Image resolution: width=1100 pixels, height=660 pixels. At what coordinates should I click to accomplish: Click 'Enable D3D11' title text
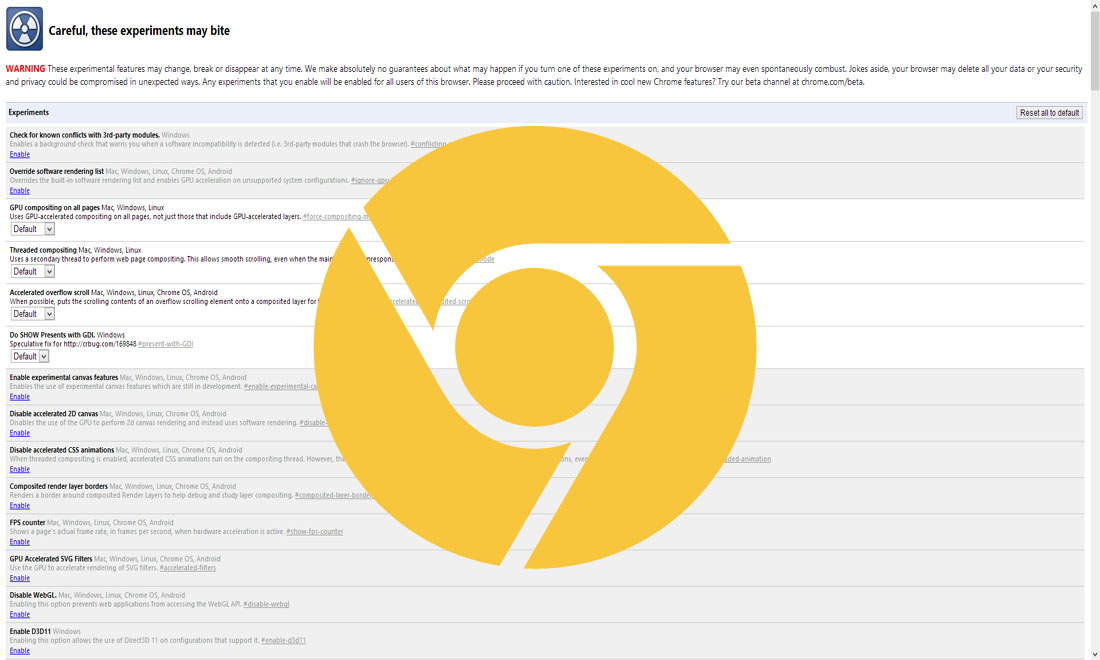click(x=30, y=631)
